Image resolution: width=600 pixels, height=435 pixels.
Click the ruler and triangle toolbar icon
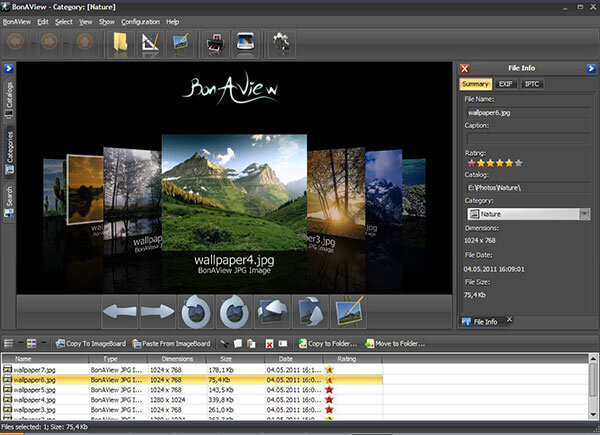point(151,43)
